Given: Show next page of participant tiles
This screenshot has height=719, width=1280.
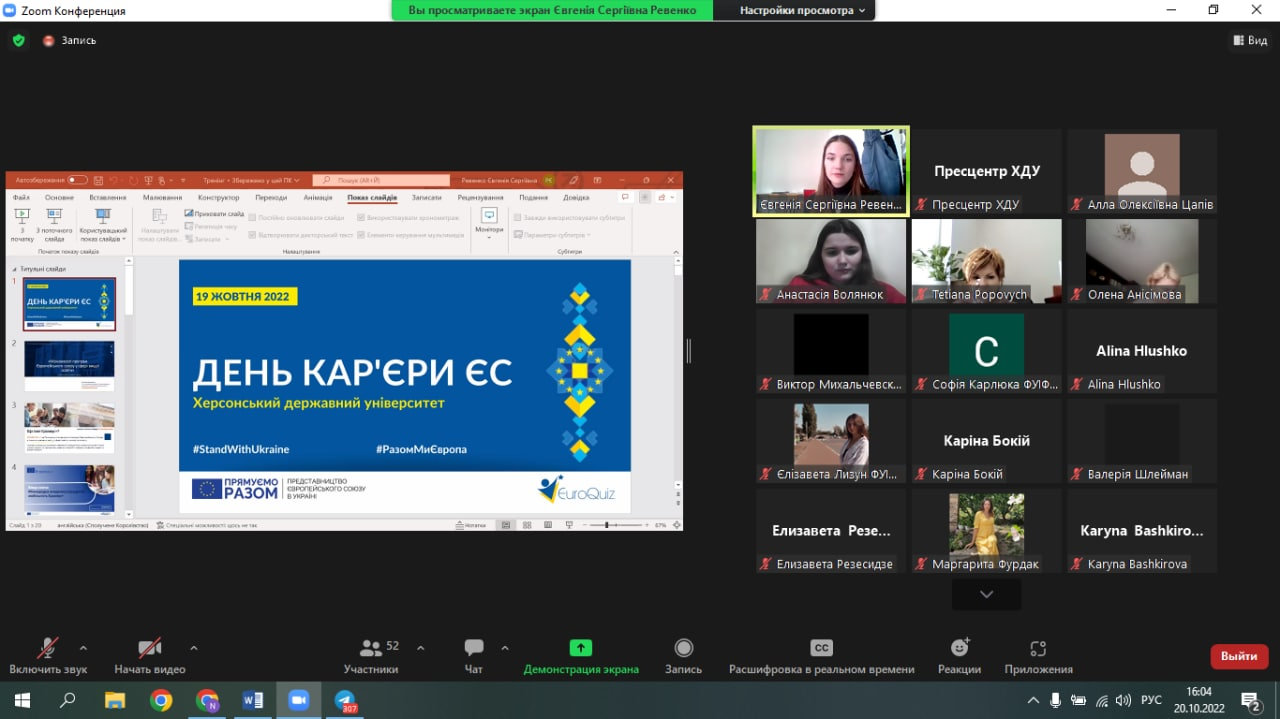Looking at the screenshot, I should pyautogui.click(x=986, y=594).
